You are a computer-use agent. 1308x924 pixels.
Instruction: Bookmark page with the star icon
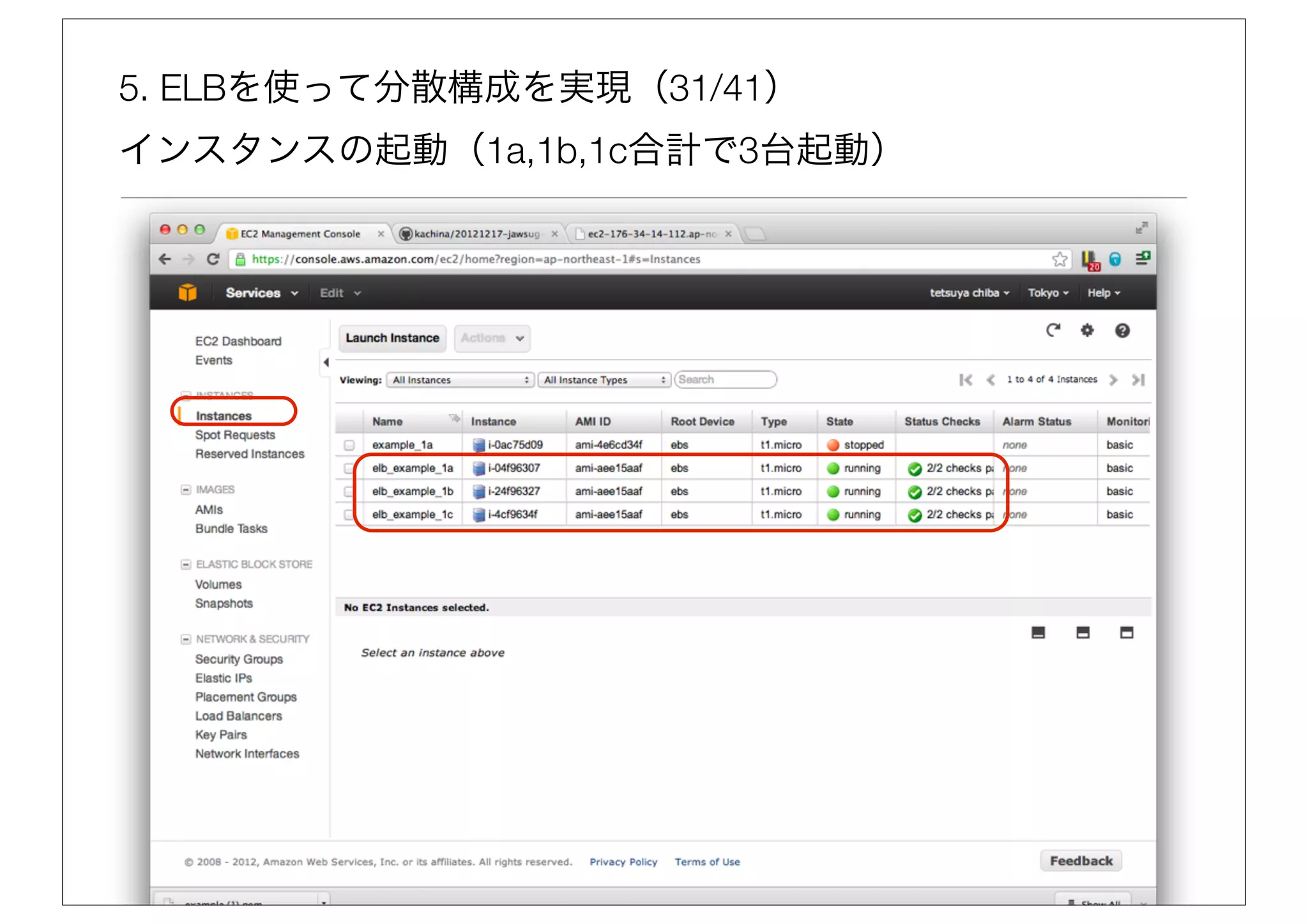[x=1060, y=259]
